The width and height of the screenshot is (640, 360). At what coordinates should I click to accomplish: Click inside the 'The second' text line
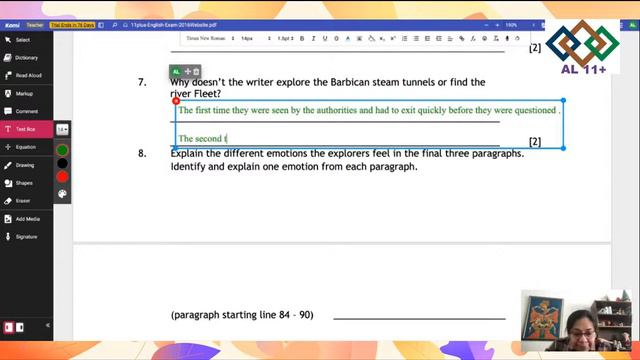point(202,139)
